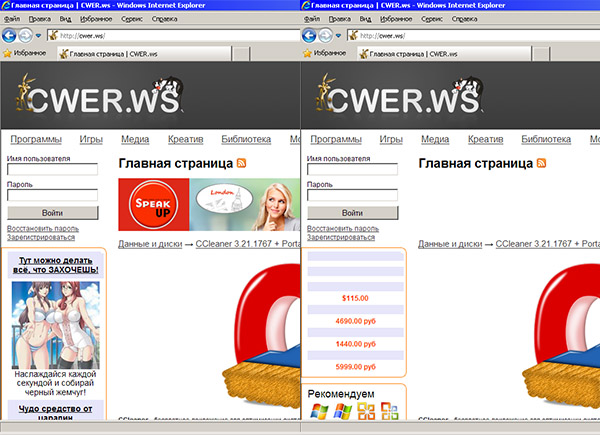Click the Speak Up banner in the left window
The height and width of the screenshot is (435, 600).
pos(153,204)
